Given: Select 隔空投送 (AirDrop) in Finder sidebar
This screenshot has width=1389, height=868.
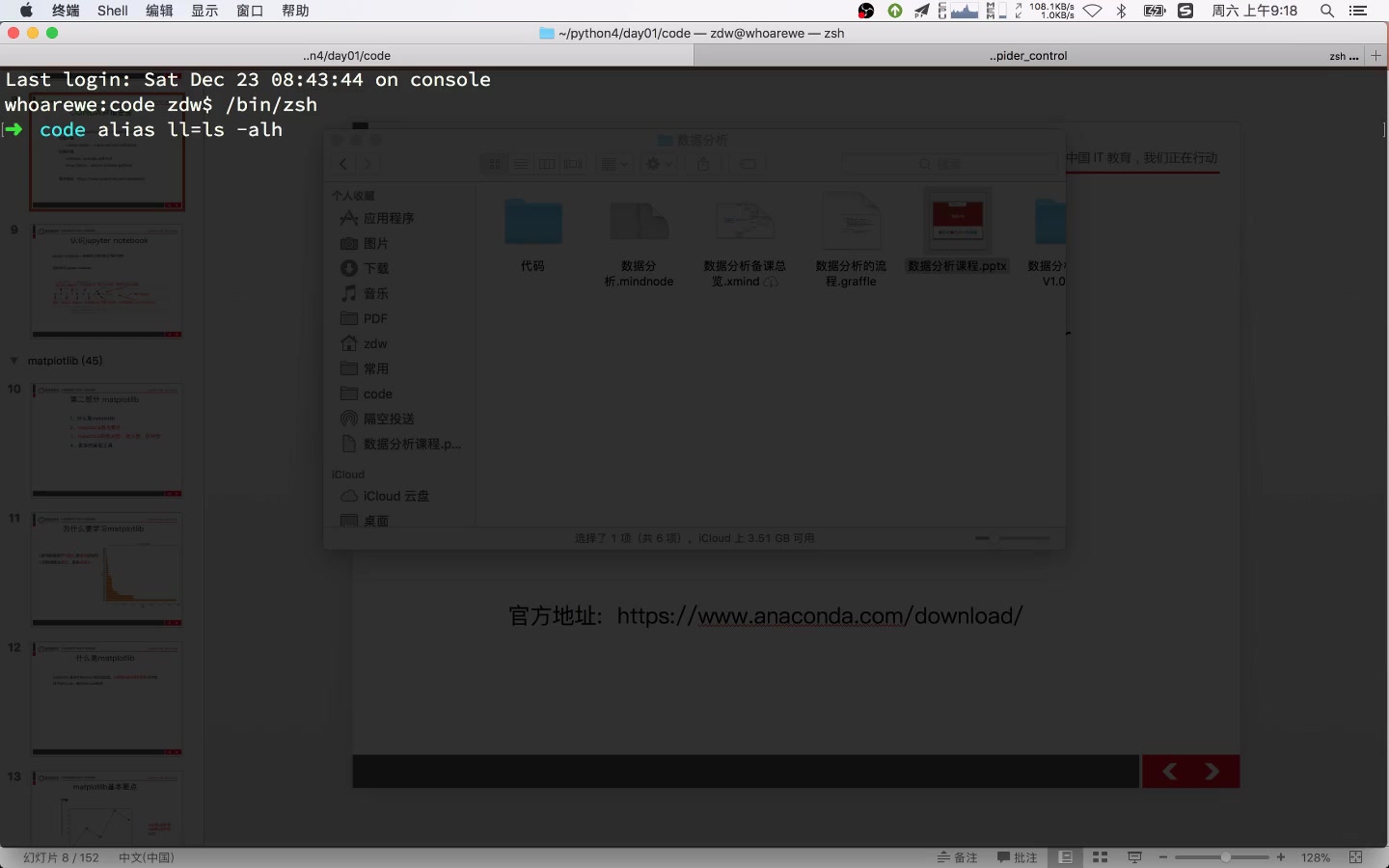Looking at the screenshot, I should point(387,419).
